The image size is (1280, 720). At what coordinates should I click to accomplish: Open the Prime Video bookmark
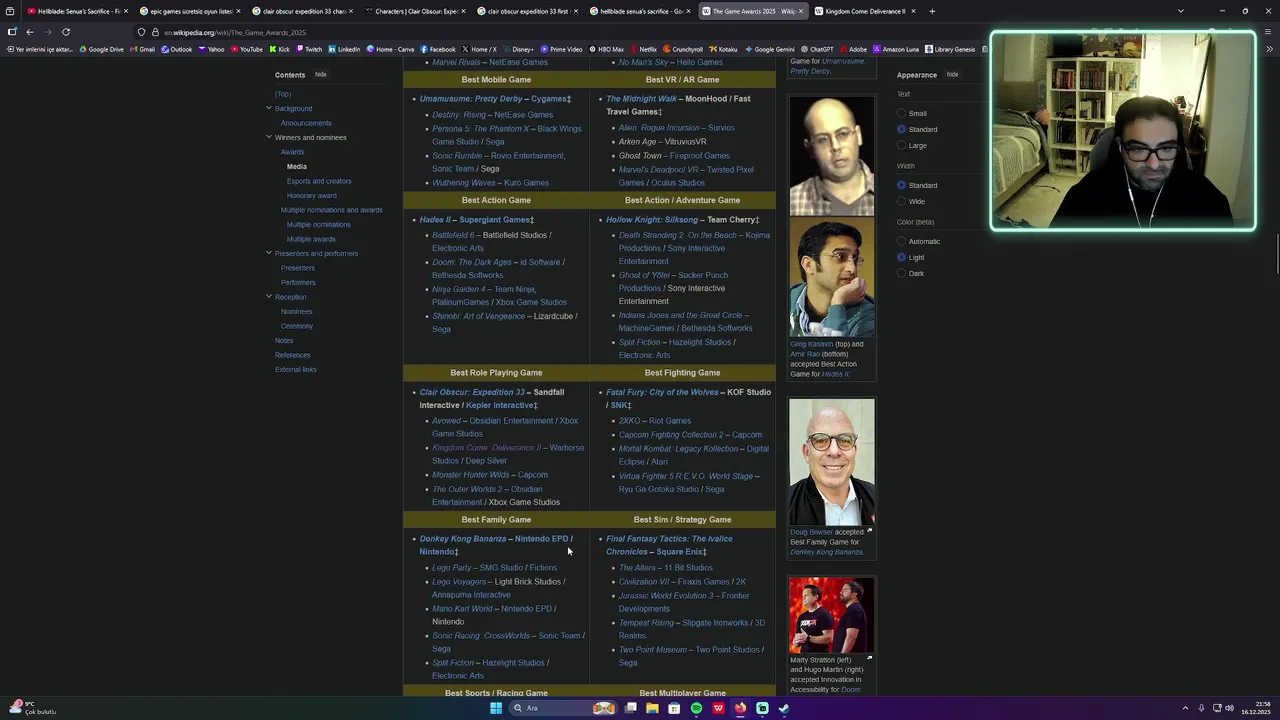[560, 49]
